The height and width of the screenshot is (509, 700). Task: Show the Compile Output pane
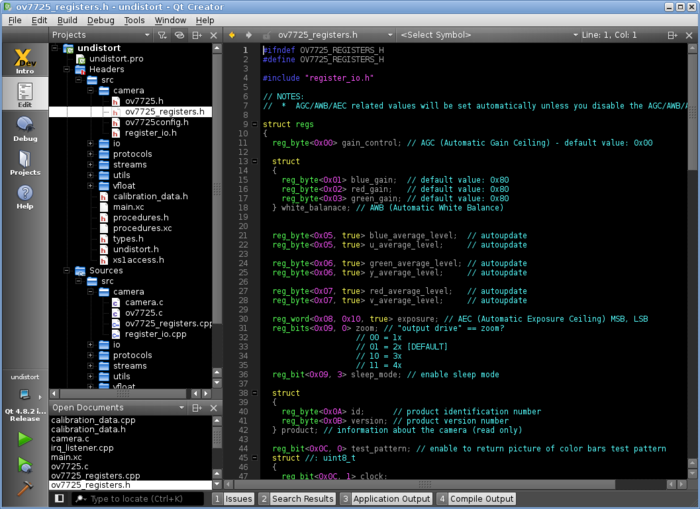click(476, 499)
